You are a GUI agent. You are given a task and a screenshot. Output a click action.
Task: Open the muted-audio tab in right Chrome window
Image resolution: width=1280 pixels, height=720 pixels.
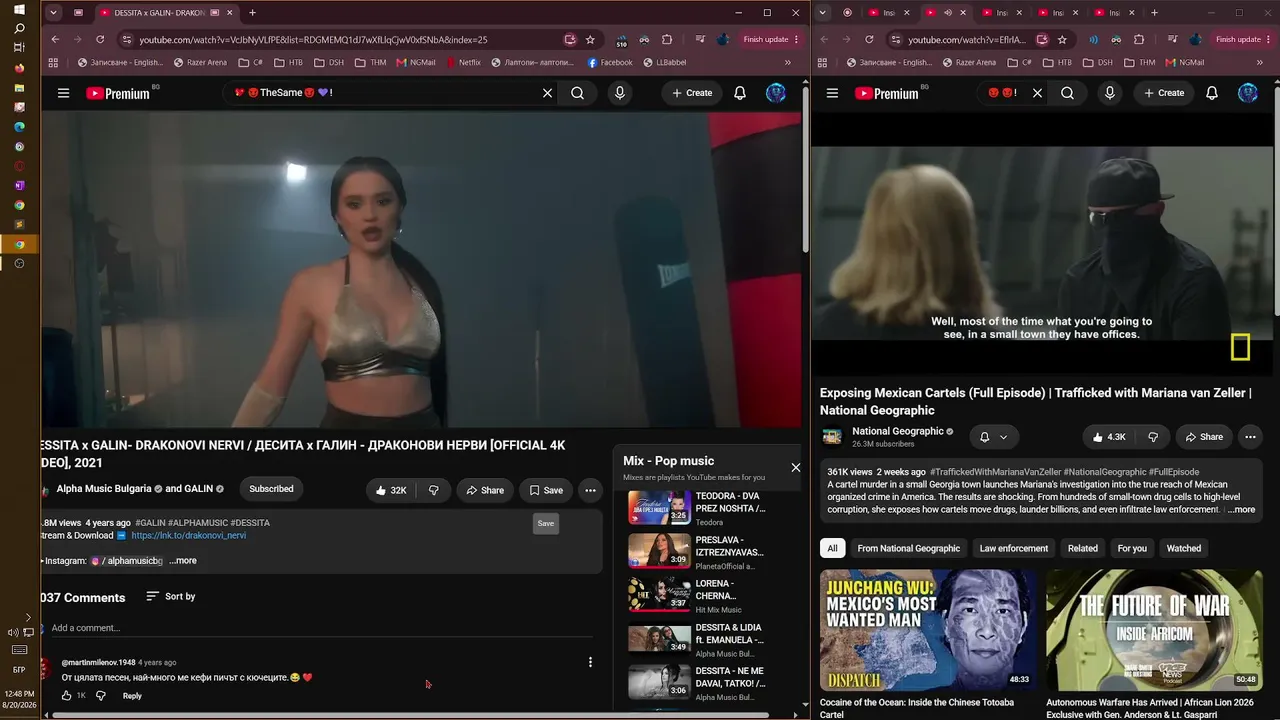click(947, 13)
